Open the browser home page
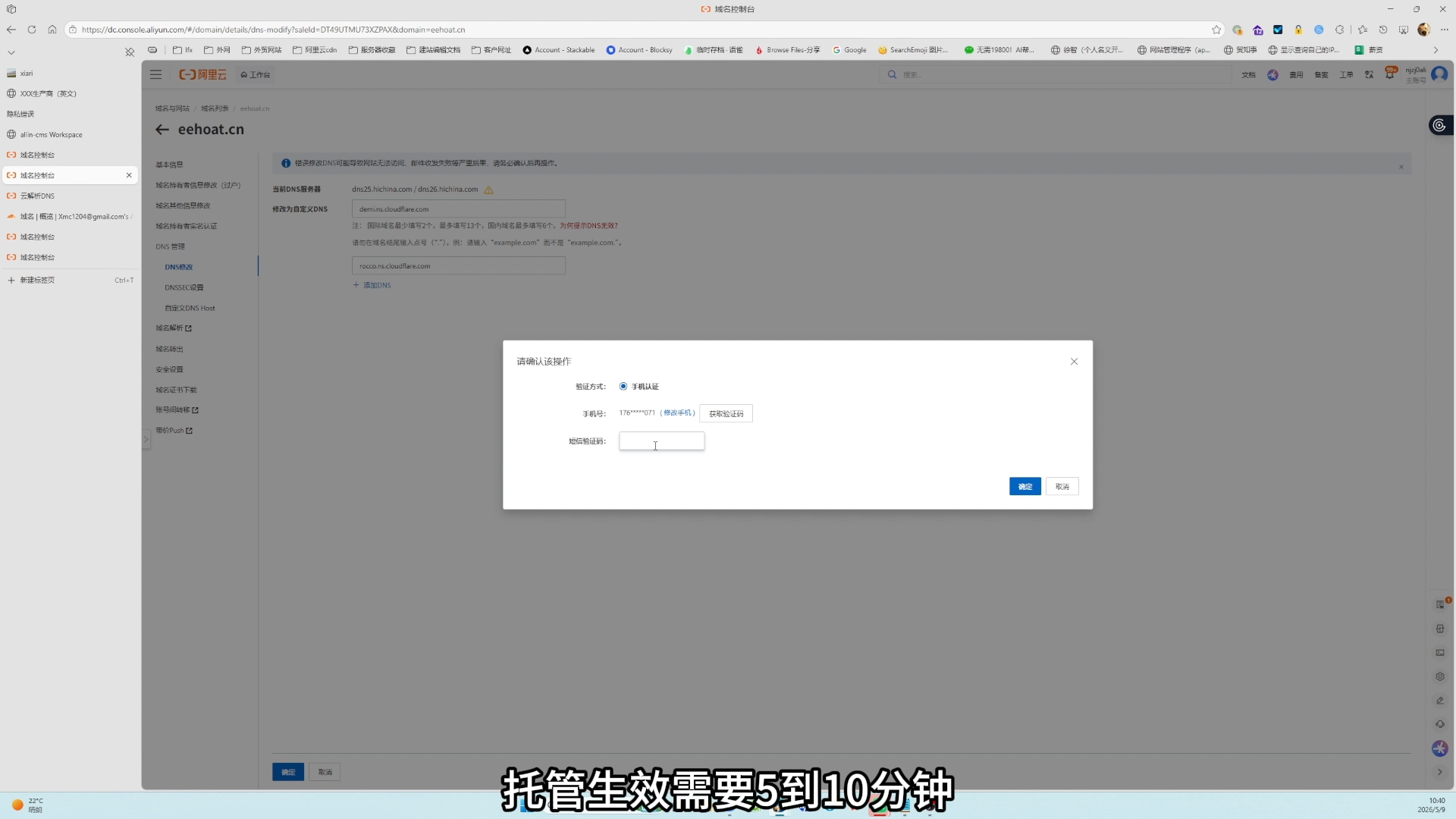 tap(52, 30)
